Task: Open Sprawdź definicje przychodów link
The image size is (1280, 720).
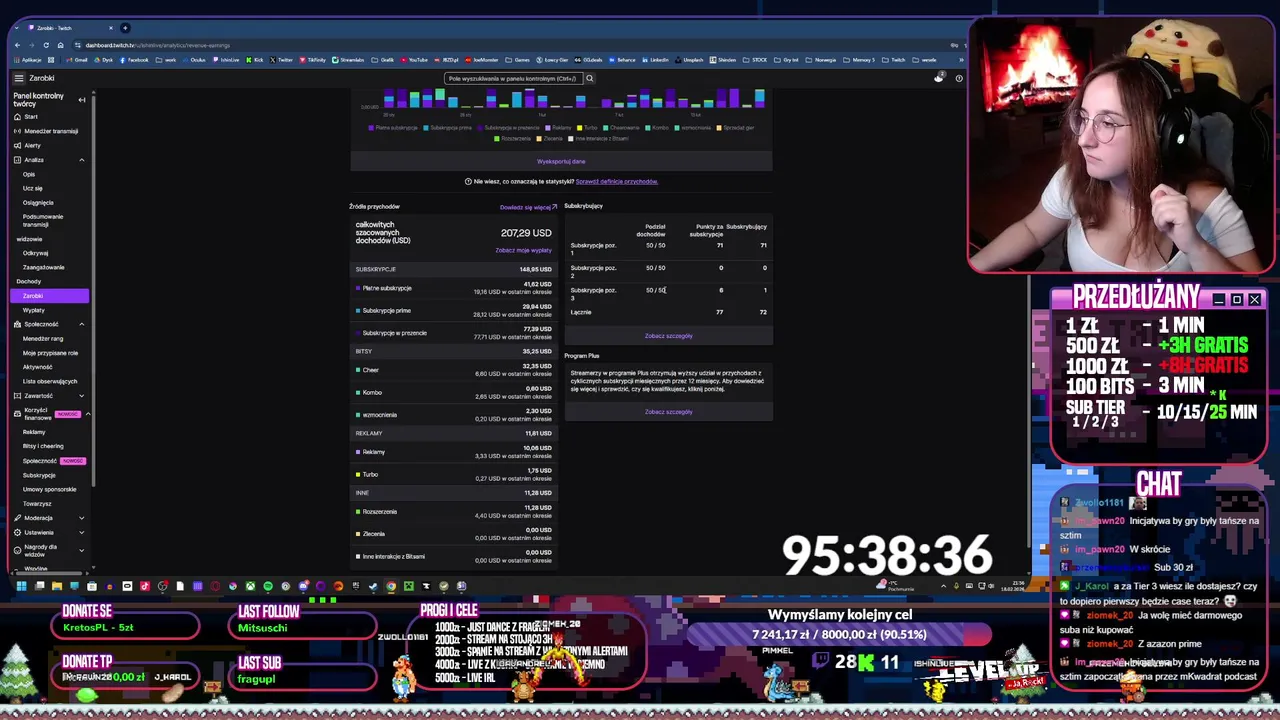Action: (616, 182)
